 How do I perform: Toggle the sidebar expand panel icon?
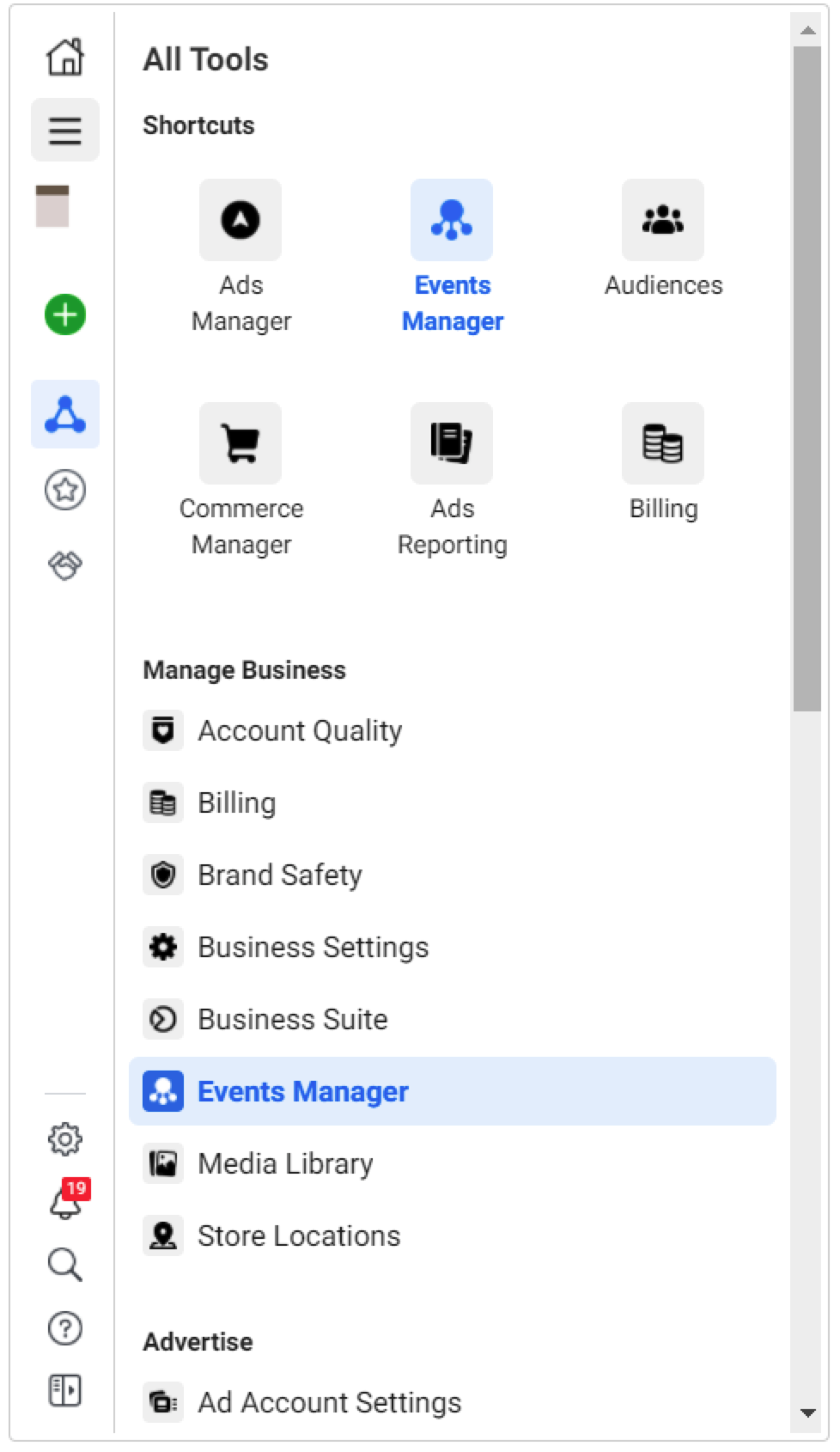65,1390
